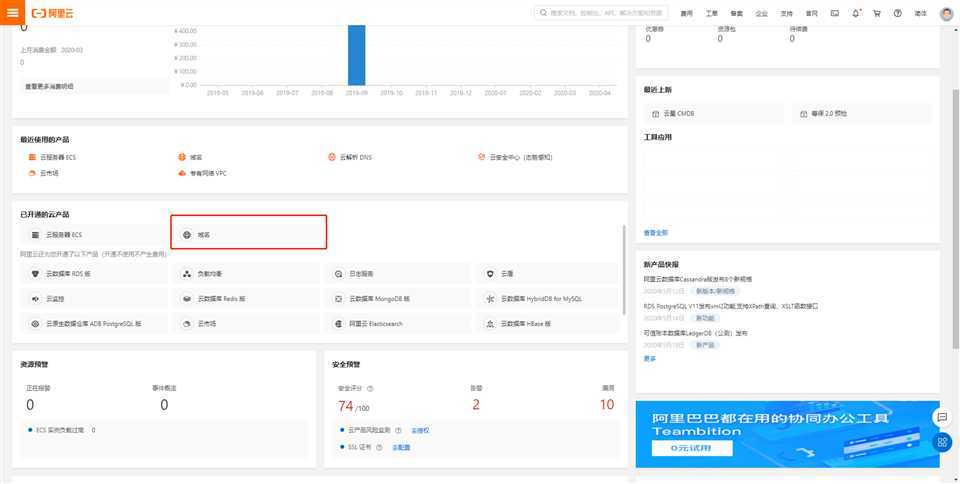Open the 工单 menu in top bar
Screen dimensions: 960x484
(x=711, y=13)
